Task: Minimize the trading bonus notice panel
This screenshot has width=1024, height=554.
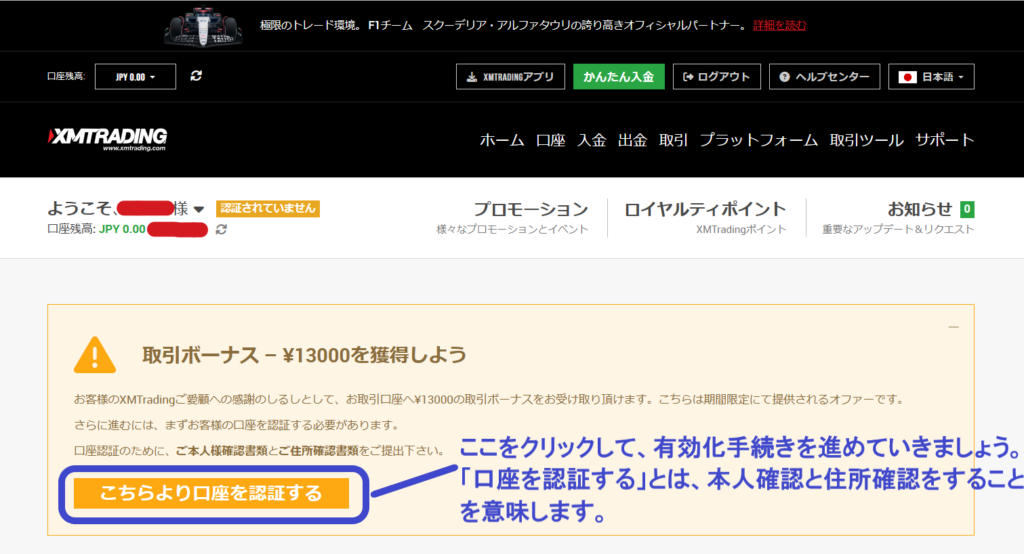Action: (953, 327)
